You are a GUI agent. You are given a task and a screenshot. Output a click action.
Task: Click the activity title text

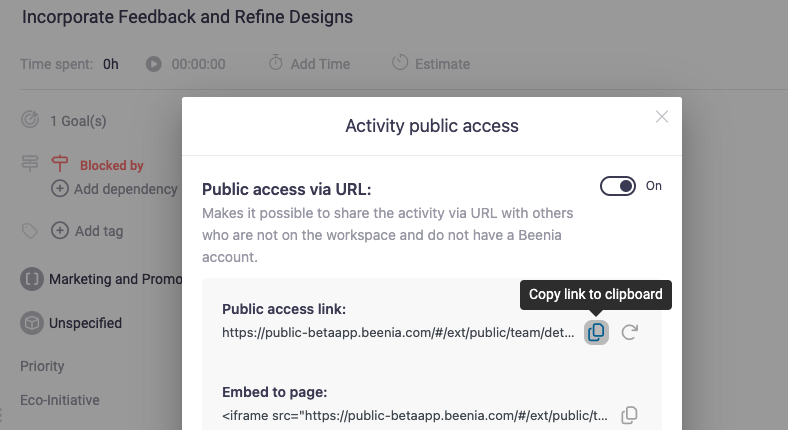[x=187, y=17]
